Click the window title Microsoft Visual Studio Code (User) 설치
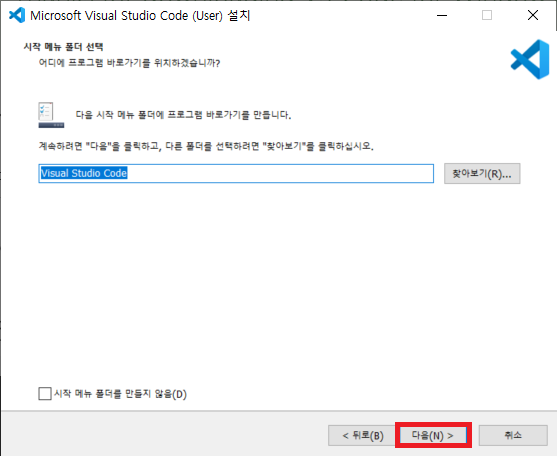Image resolution: width=557 pixels, height=456 pixels. (140, 16)
